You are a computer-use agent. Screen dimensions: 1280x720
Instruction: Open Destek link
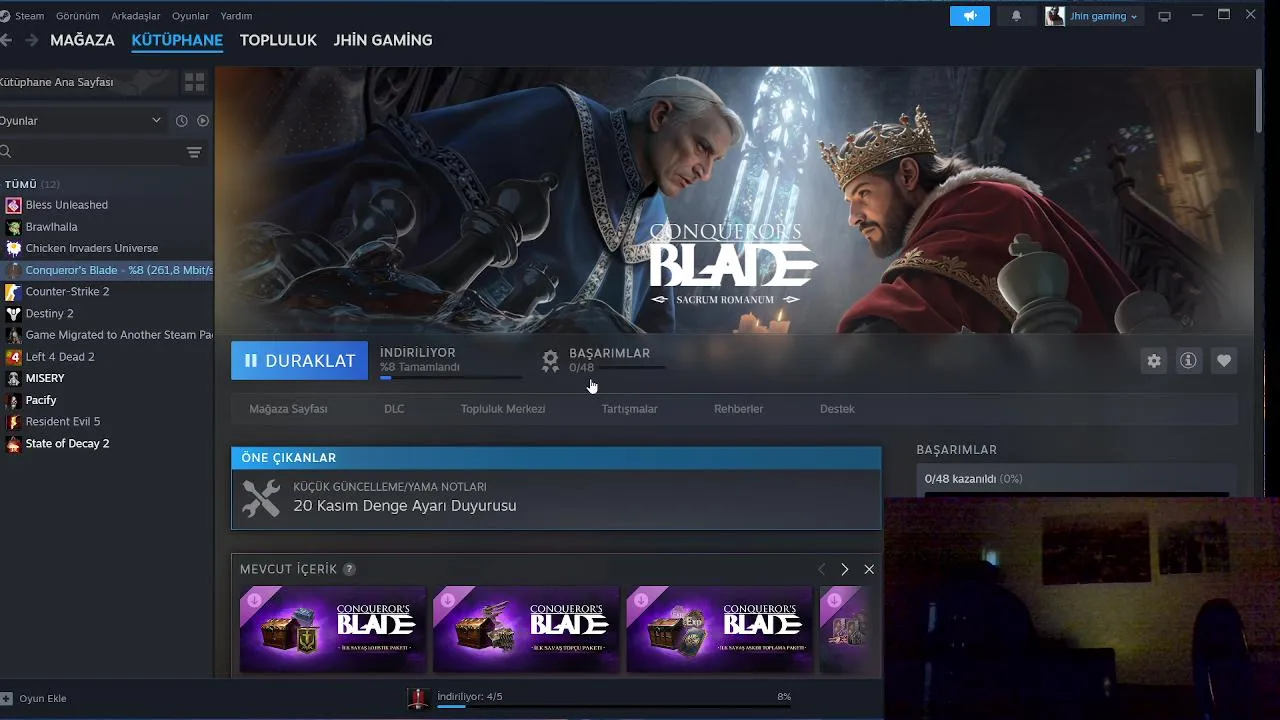tap(837, 409)
